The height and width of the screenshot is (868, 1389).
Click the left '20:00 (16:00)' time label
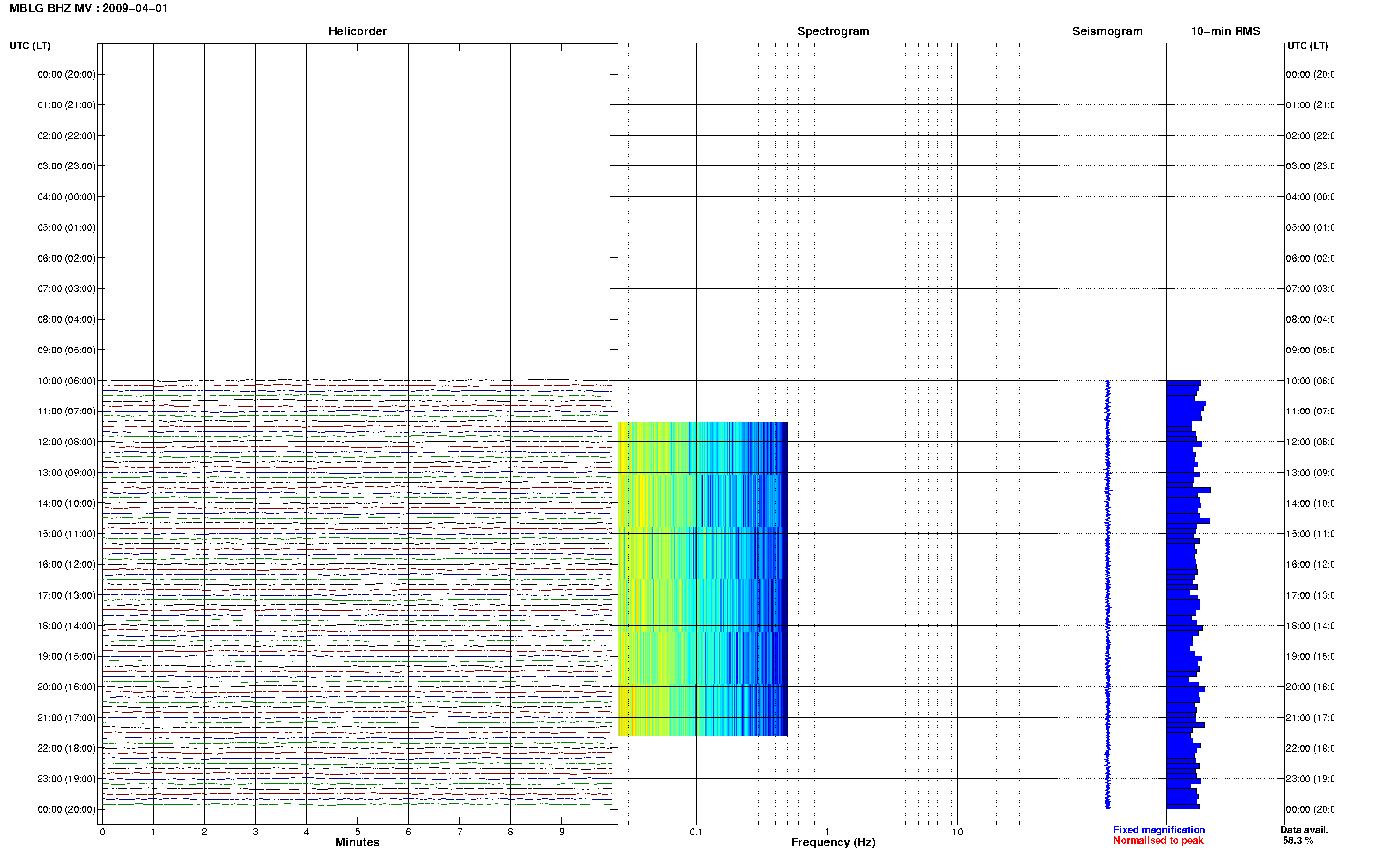(x=66, y=686)
